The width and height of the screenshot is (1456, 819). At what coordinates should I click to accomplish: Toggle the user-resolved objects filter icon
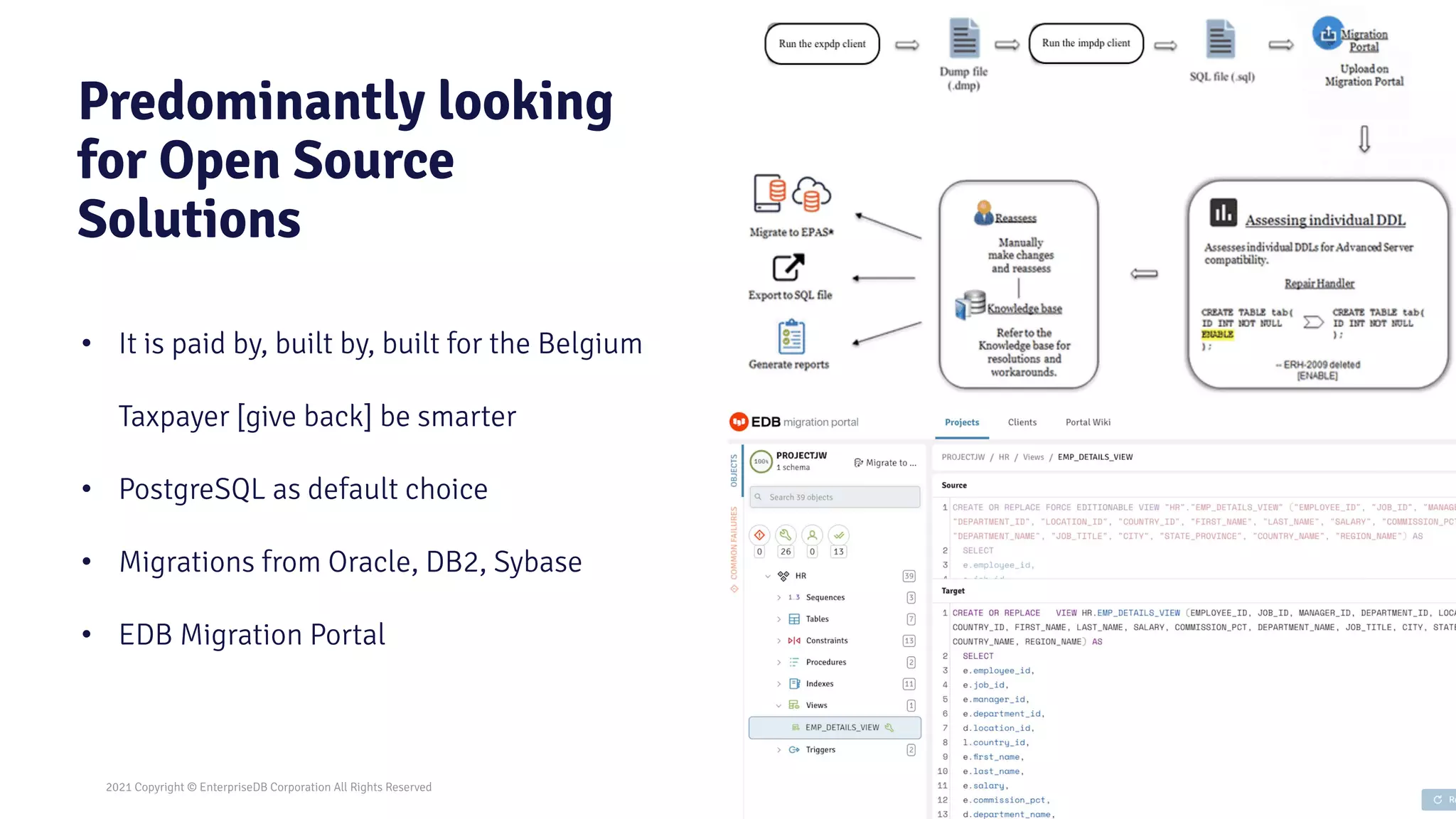tap(812, 535)
